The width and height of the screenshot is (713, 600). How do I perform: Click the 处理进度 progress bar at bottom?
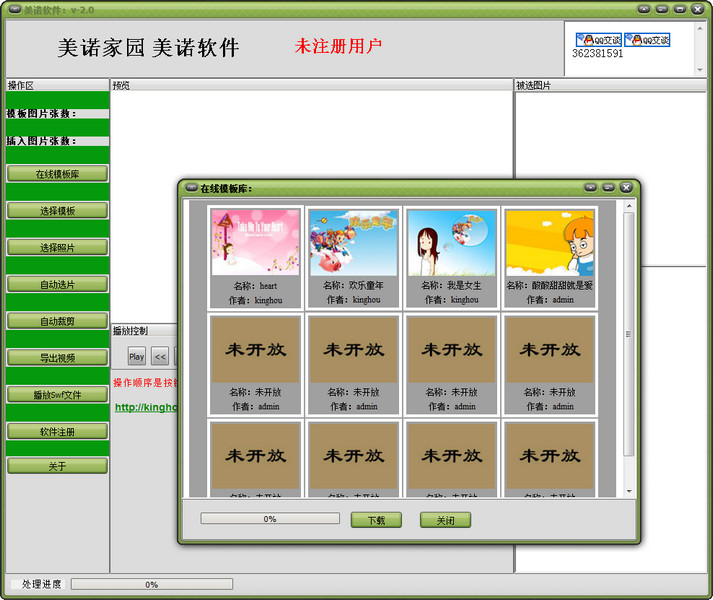click(x=152, y=584)
